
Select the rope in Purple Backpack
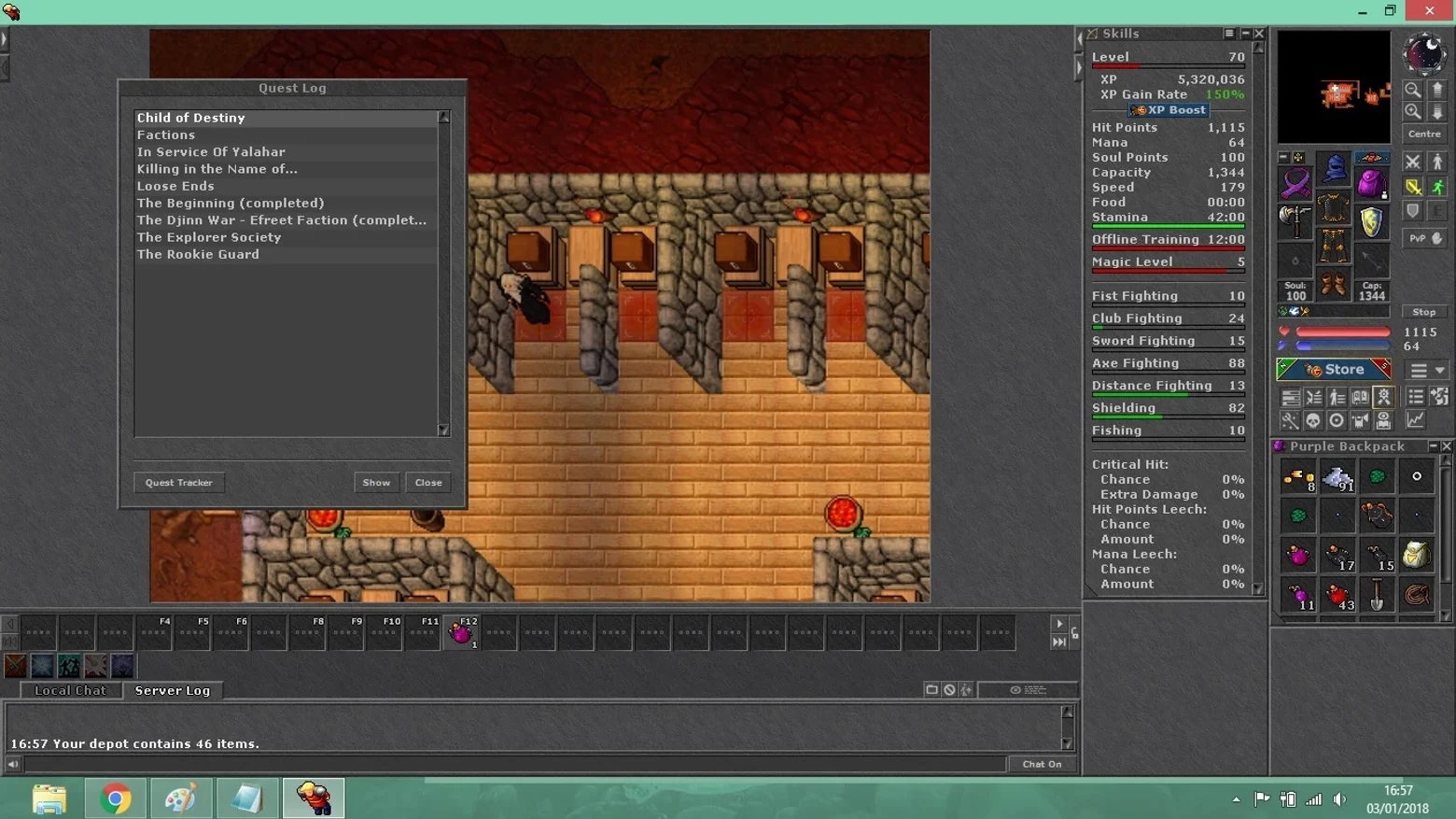point(1416,595)
